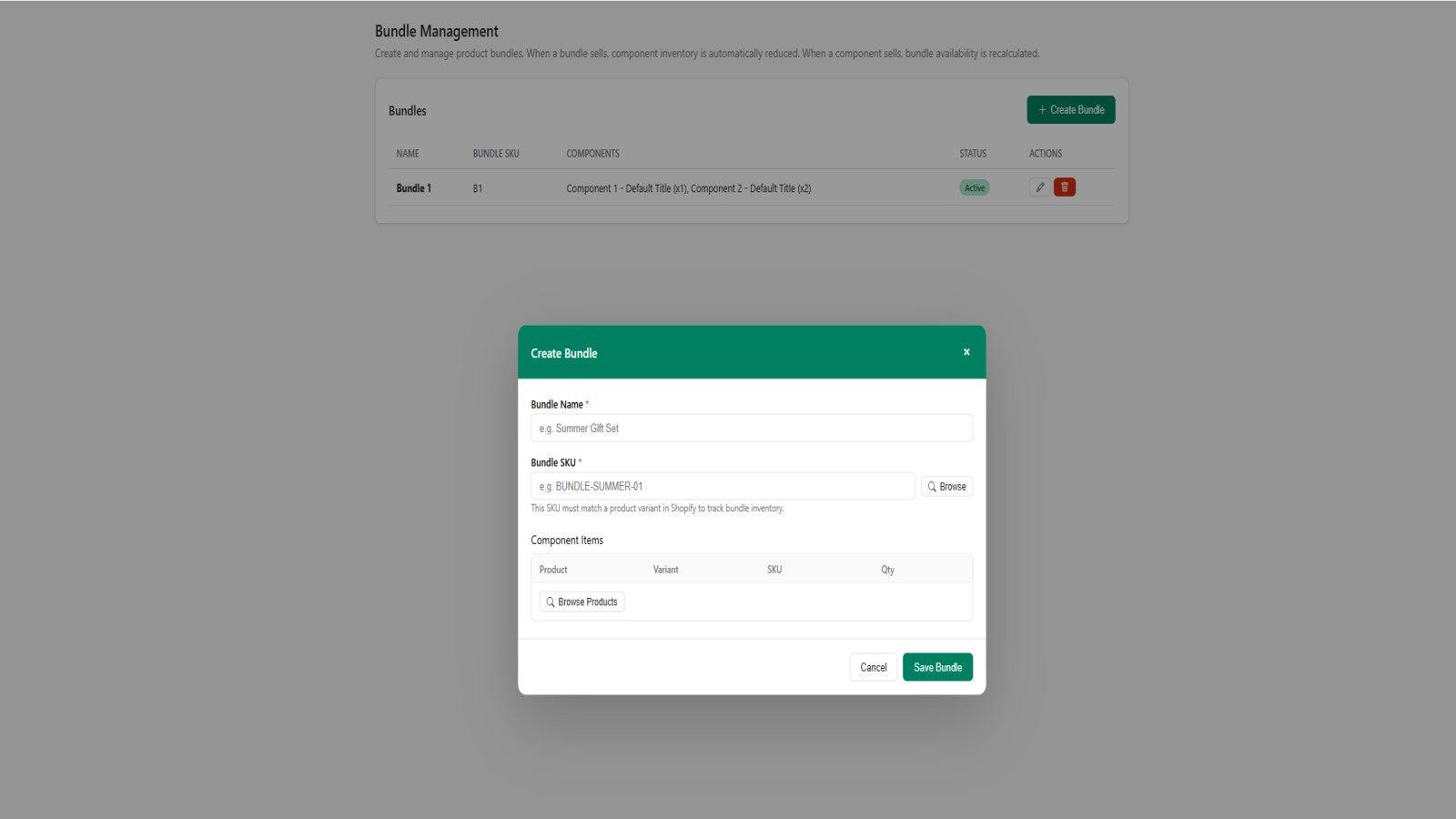1456x819 pixels.
Task: Select the Bundle 1 row name
Action: pos(414,188)
